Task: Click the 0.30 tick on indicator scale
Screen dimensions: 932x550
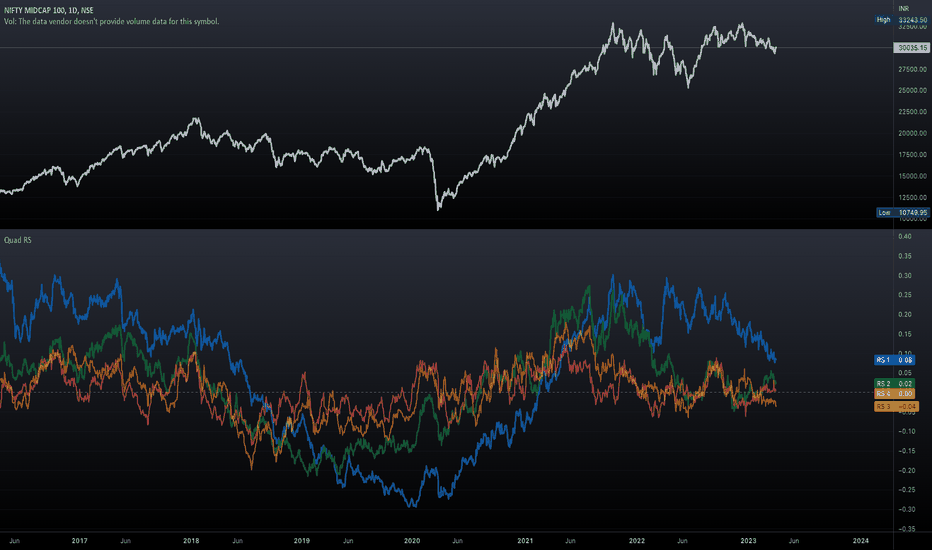Action: [x=905, y=276]
